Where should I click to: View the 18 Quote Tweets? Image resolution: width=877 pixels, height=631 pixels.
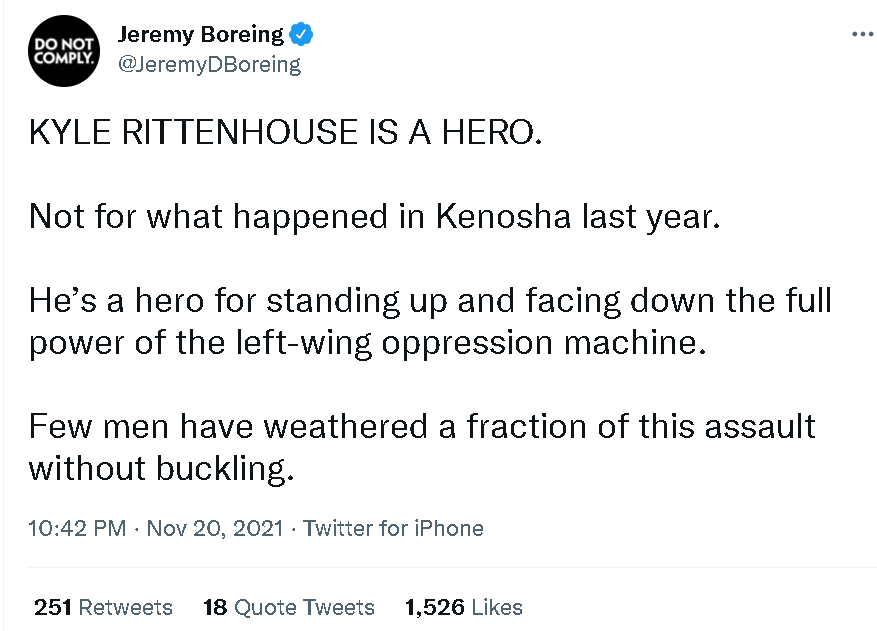click(288, 607)
